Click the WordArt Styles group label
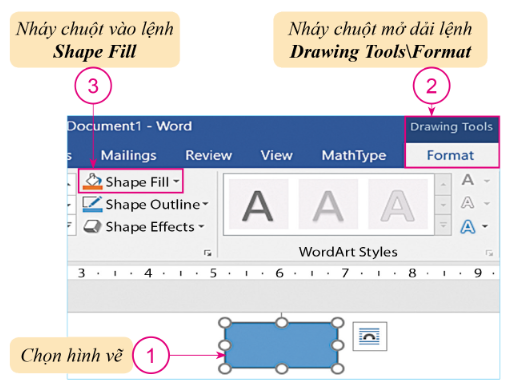Viewport: 510px width, 386px height. [348, 252]
